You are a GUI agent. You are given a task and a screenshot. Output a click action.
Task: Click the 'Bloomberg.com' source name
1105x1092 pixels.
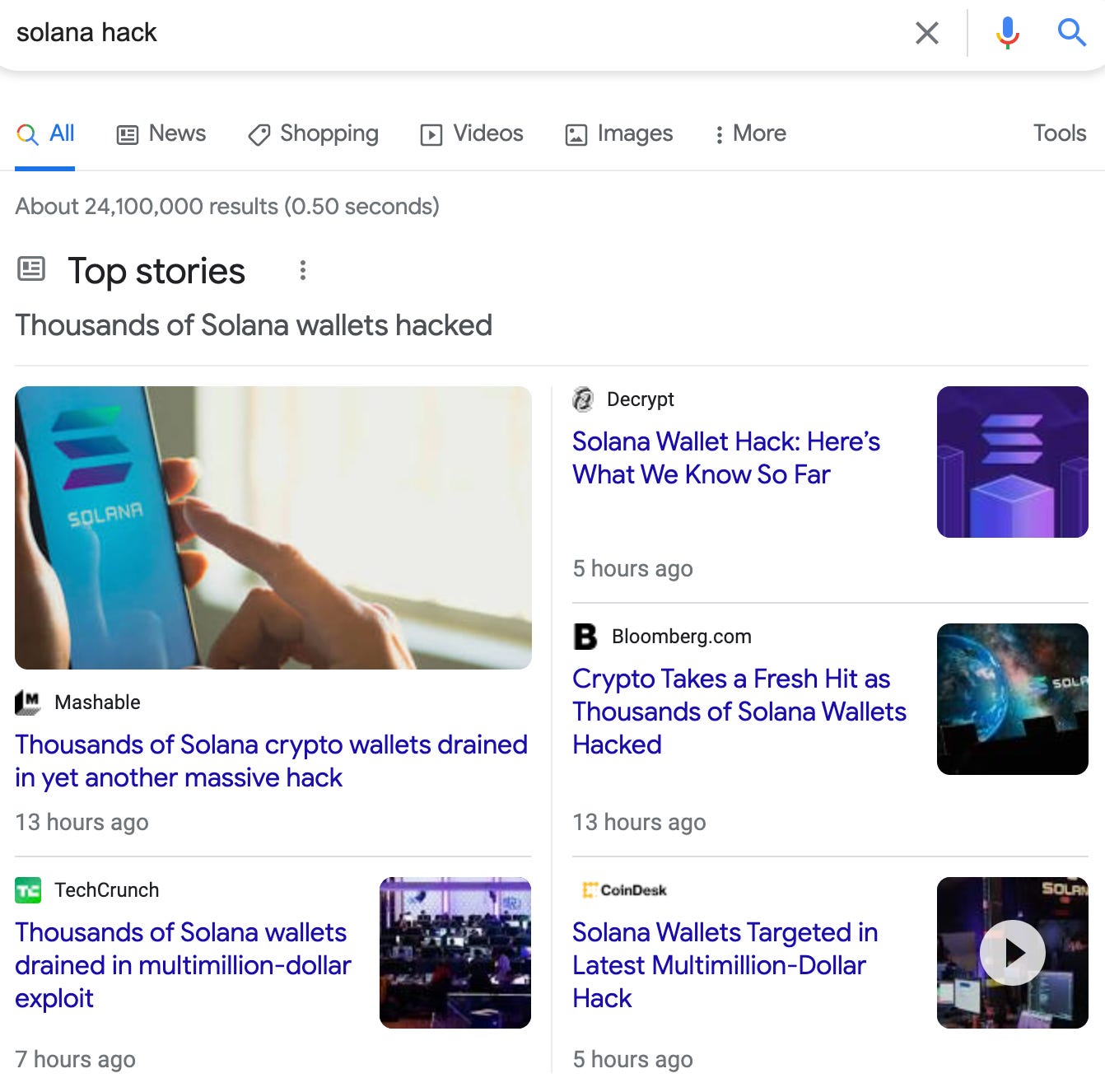(x=682, y=637)
